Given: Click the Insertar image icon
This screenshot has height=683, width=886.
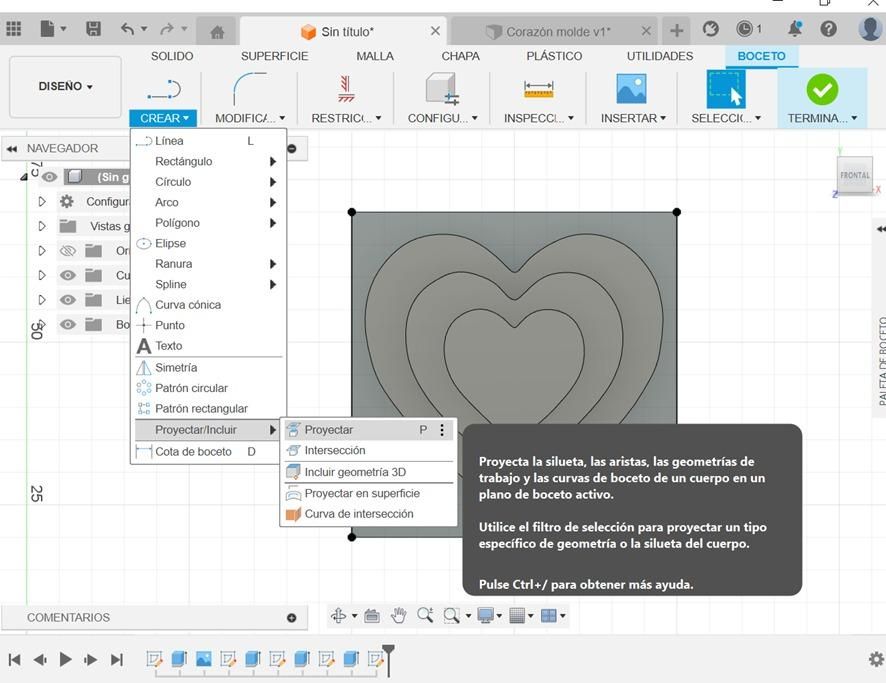Looking at the screenshot, I should pos(631,89).
